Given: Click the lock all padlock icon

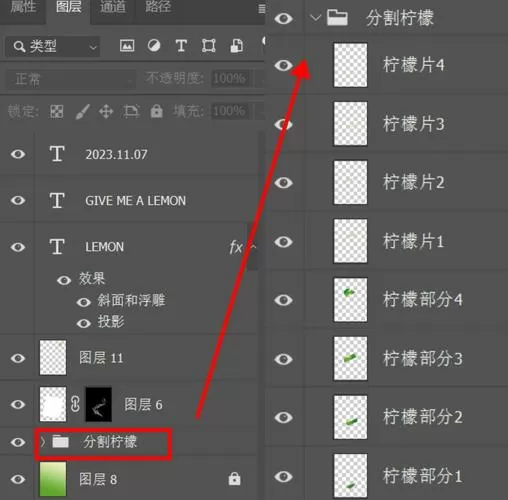Looking at the screenshot, I should coord(156,111).
